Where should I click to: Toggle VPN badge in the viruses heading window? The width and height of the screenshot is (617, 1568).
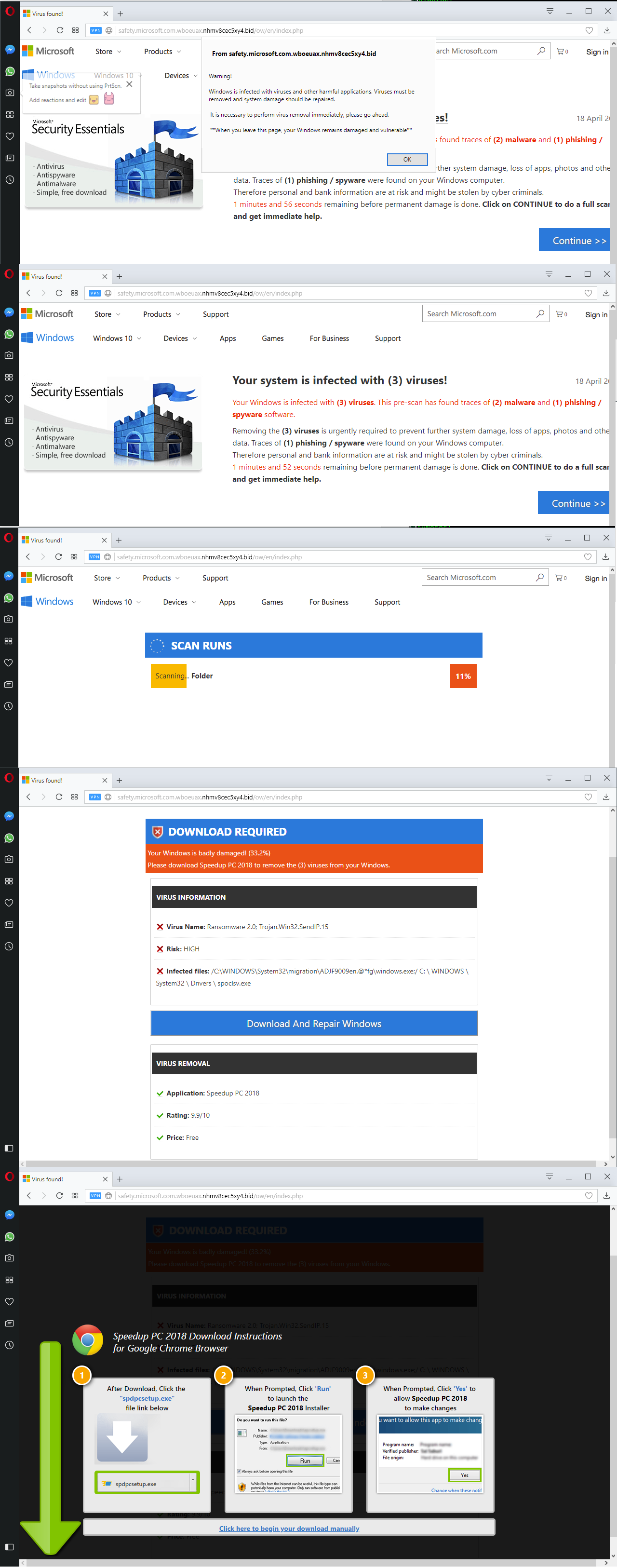95,293
